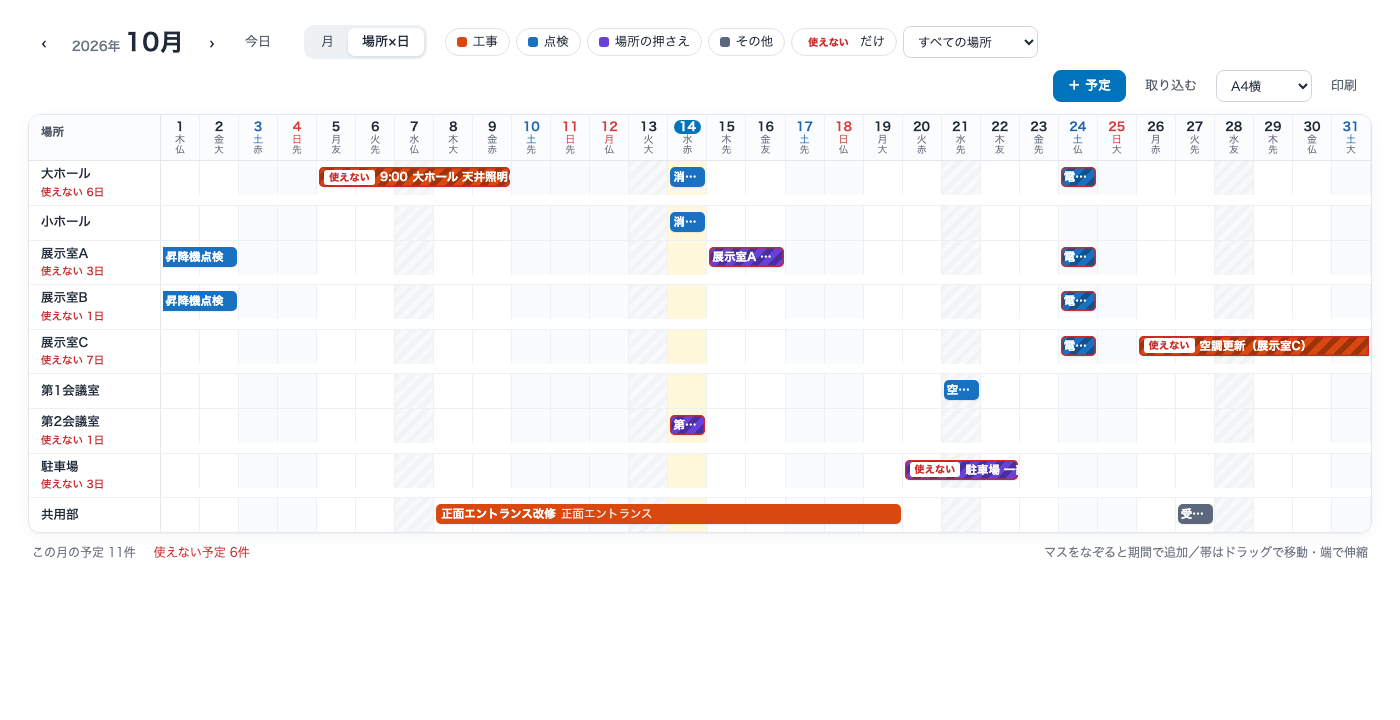The width and height of the screenshot is (1400, 720).
Task: Select the day 31 column header
Action: (1351, 137)
